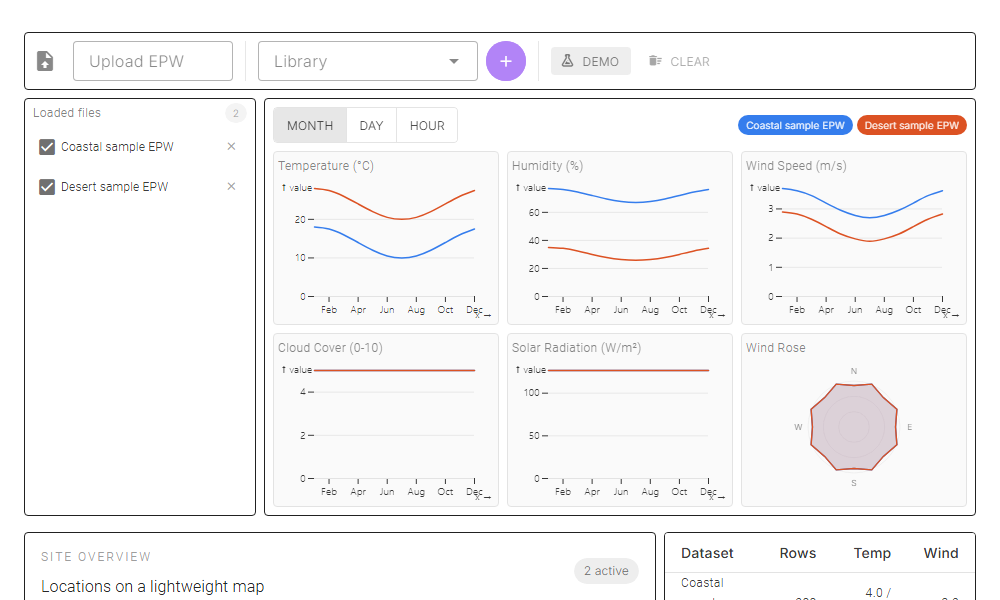1000x600 pixels.
Task: Click the loaded files count badge
Action: (x=236, y=113)
